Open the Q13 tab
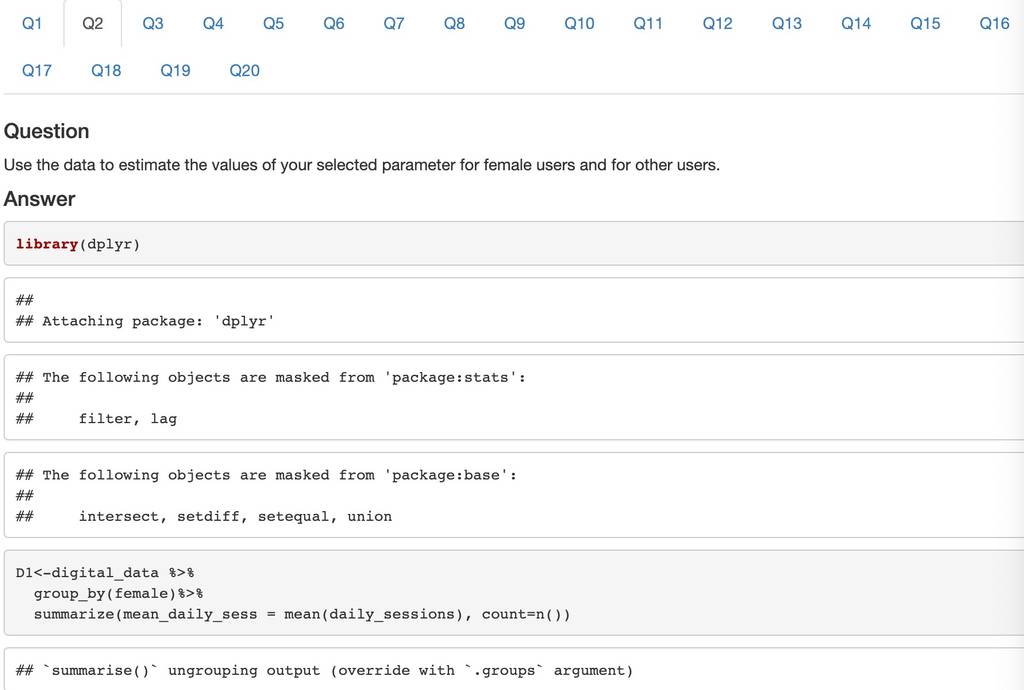 786,24
